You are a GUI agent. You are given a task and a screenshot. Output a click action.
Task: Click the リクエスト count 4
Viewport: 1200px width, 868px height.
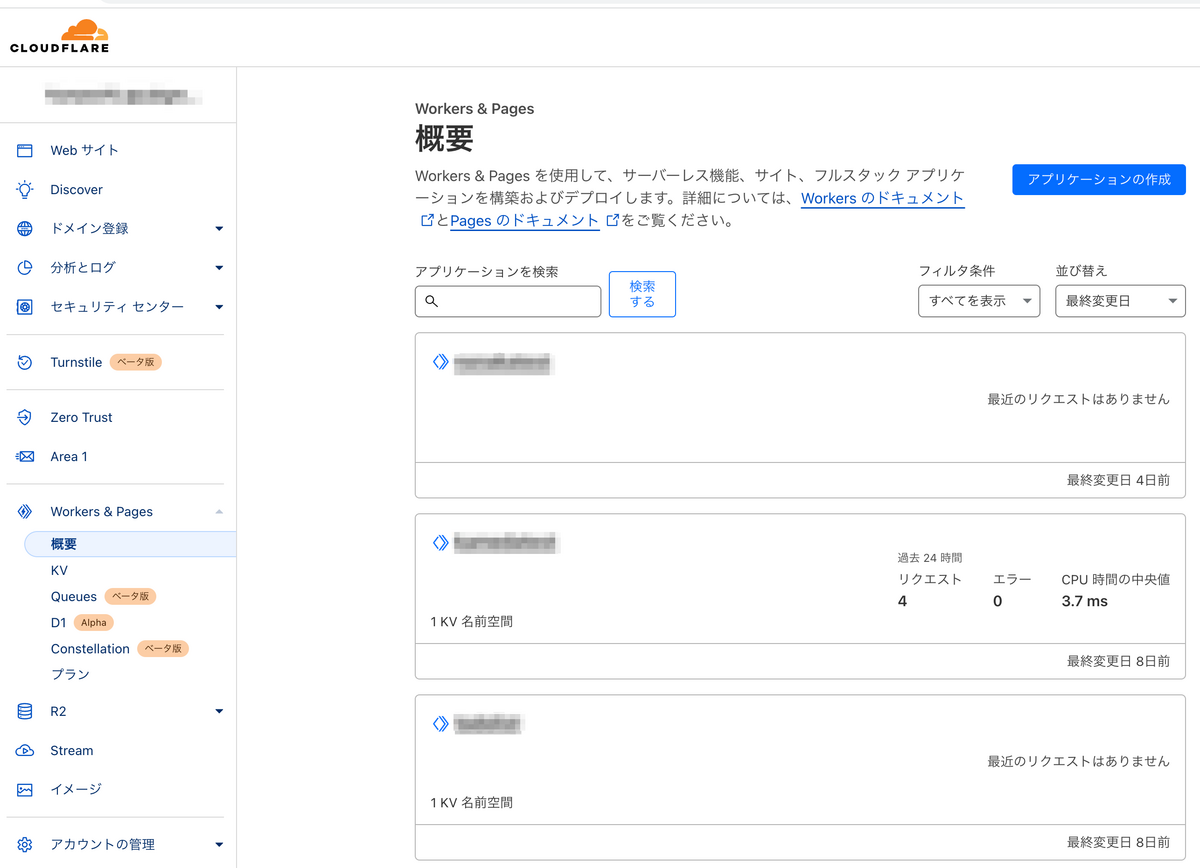click(903, 601)
